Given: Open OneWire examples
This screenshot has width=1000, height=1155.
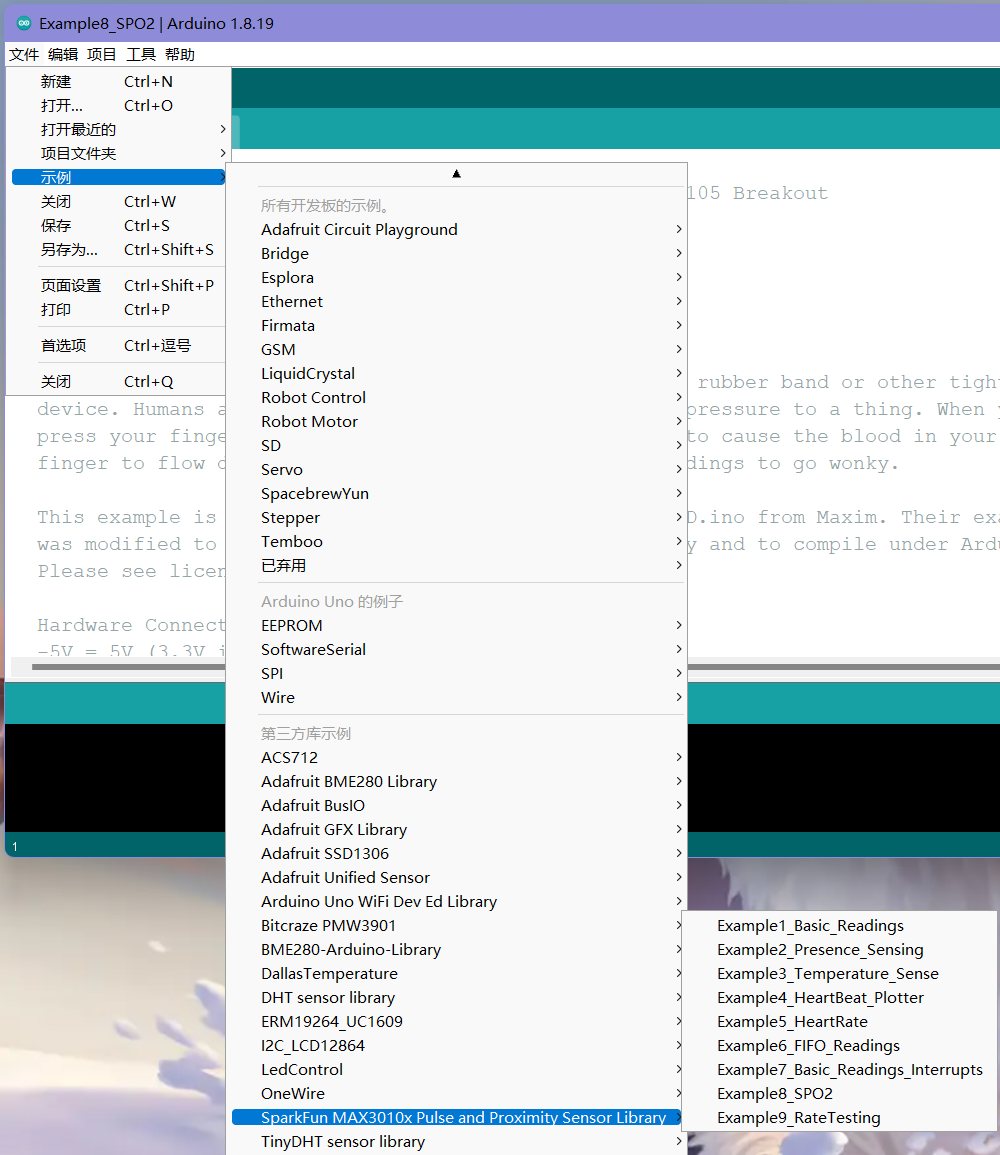Looking at the screenshot, I should point(457,1094).
